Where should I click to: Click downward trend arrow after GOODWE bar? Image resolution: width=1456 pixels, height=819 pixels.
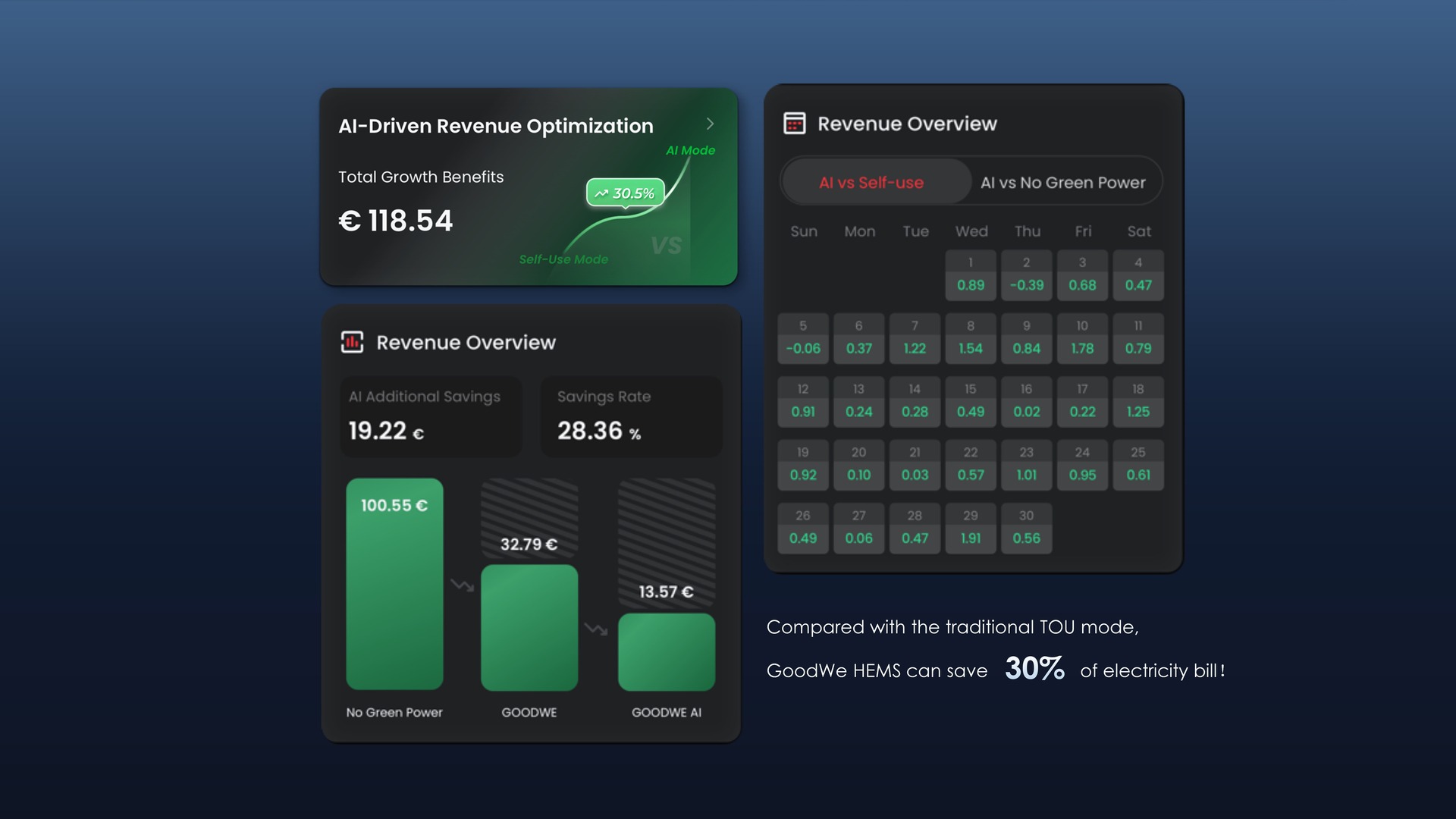pos(596,629)
